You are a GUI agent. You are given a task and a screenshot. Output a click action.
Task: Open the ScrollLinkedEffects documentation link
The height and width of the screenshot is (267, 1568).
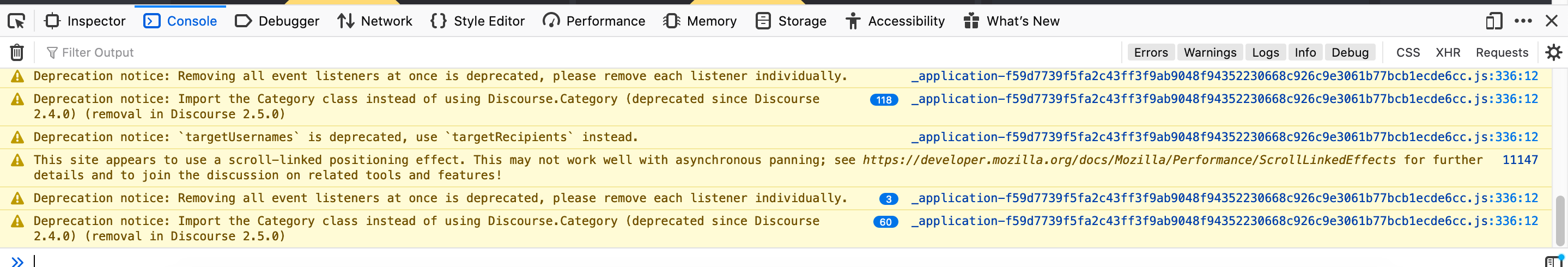1128,160
